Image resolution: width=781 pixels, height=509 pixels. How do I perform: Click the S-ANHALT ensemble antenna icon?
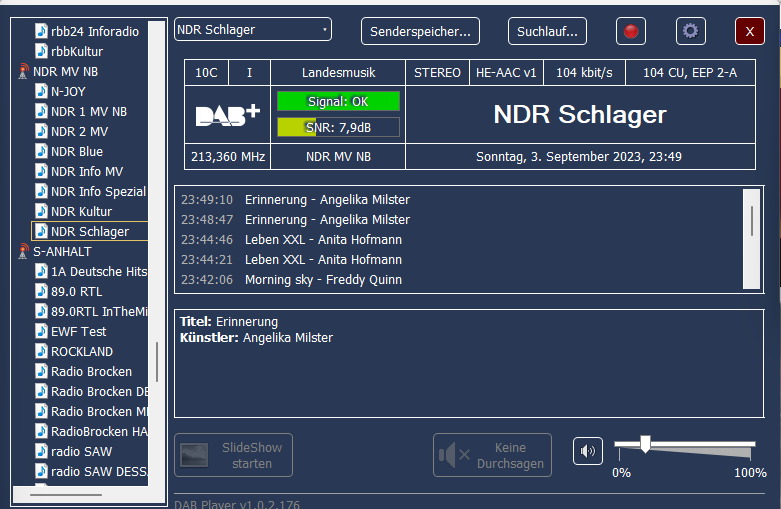pos(23,252)
